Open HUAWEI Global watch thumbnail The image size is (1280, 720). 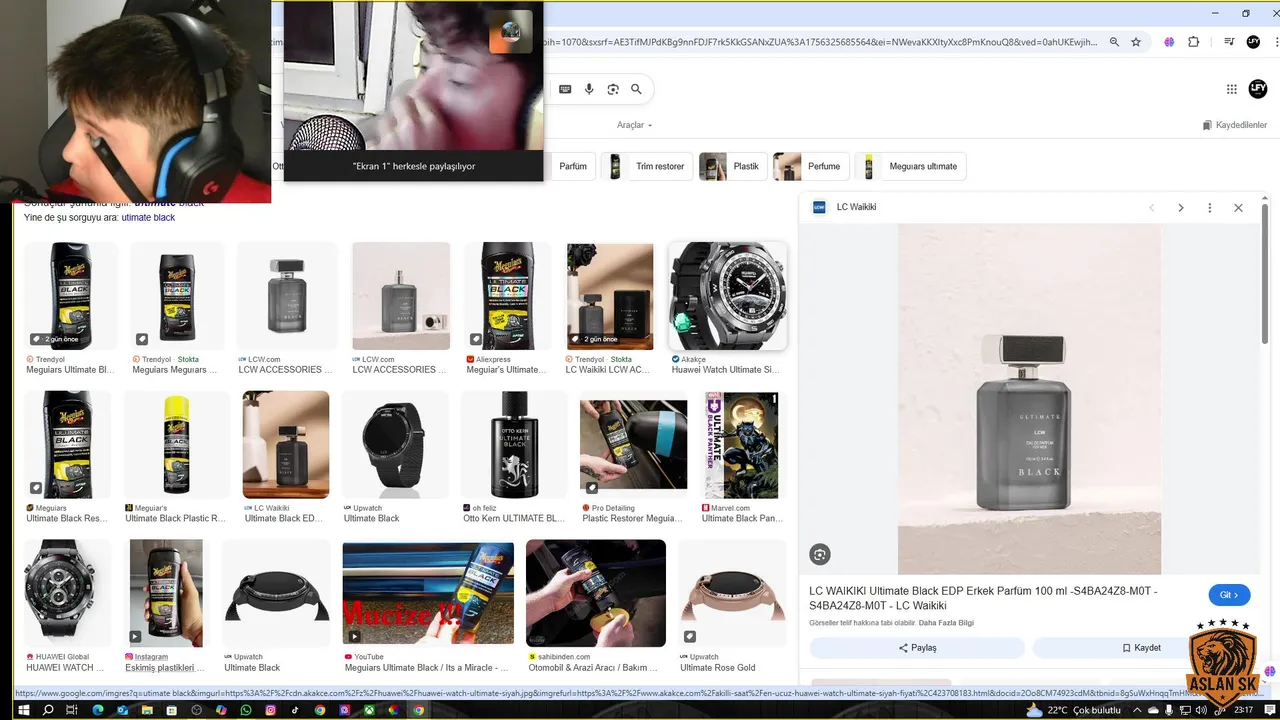pos(66,594)
